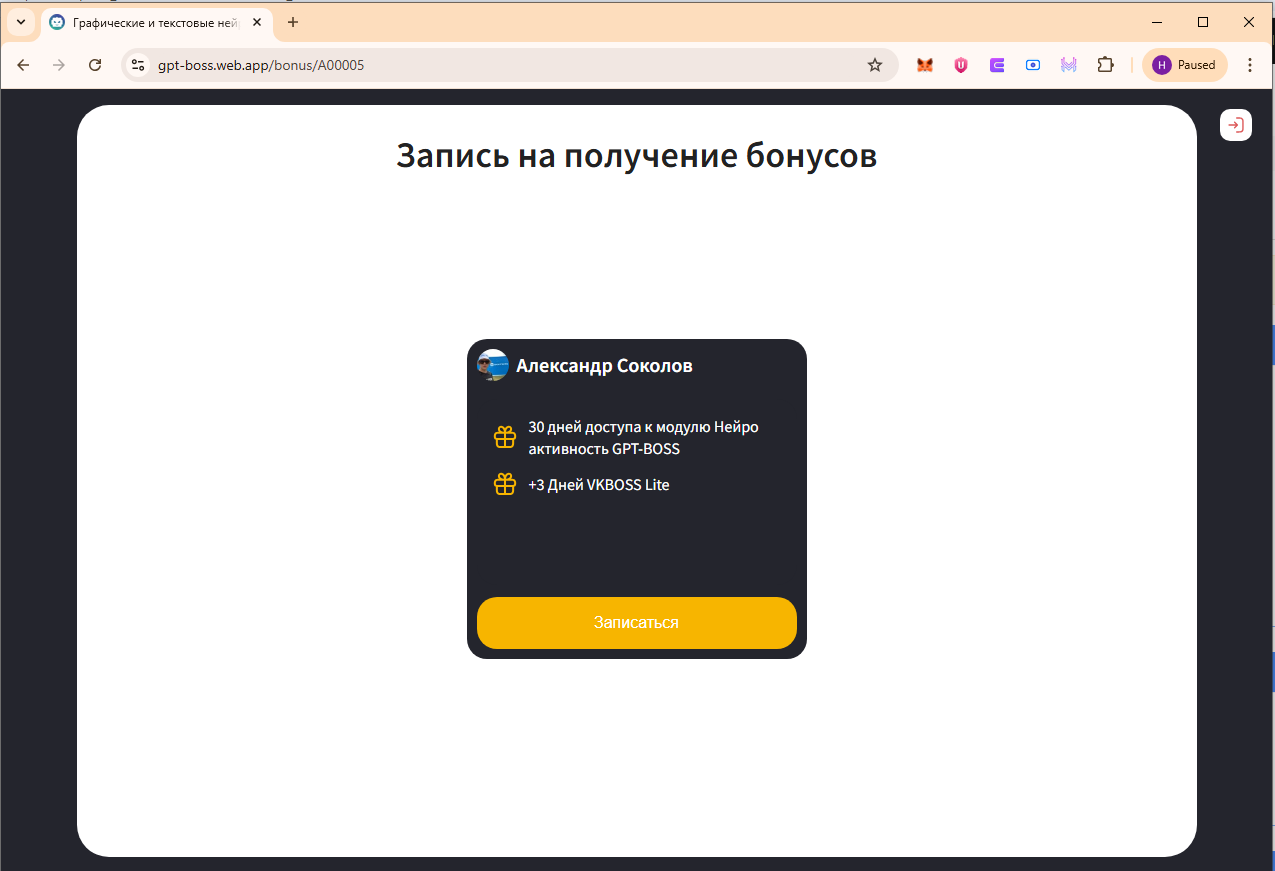
Task: Click gift icon next to +3 Дней VKBOSS Lite
Action: coord(505,484)
